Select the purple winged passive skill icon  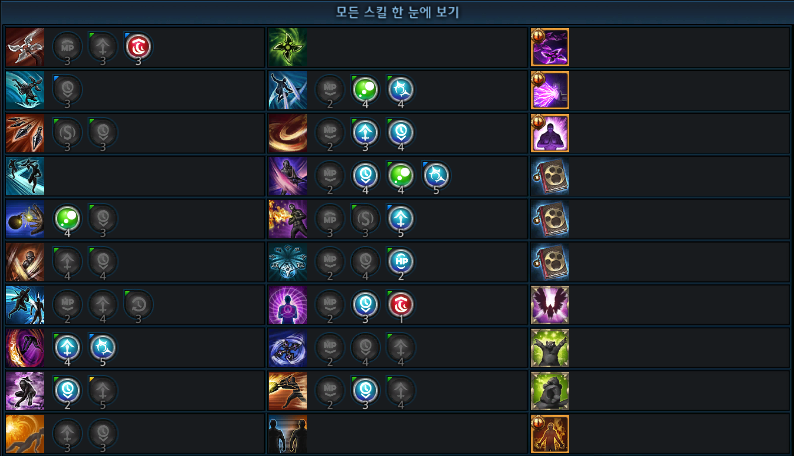point(550,305)
